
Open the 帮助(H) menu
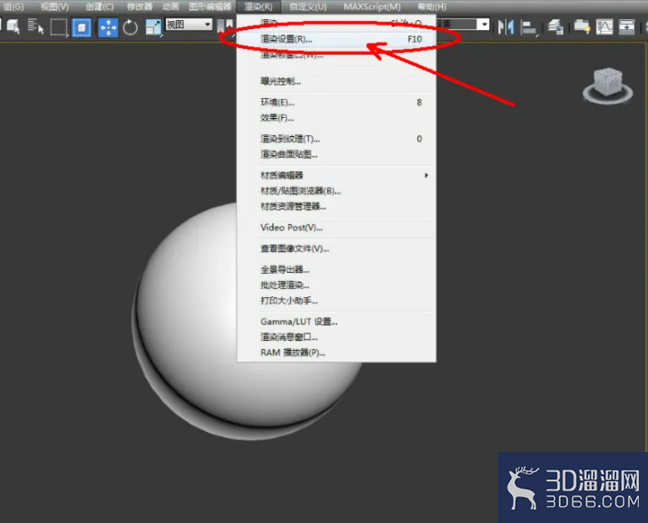point(432,7)
